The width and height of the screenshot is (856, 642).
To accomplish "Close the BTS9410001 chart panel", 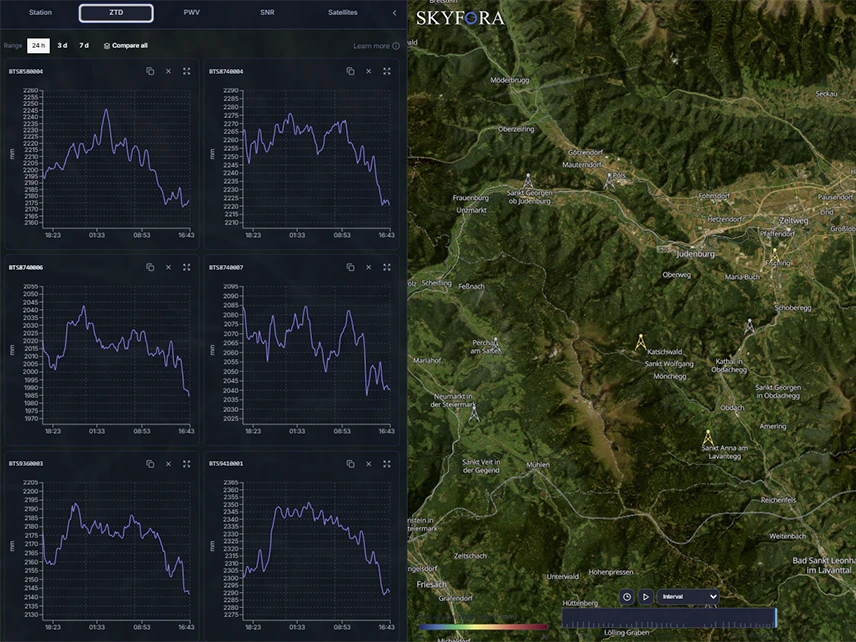I will 368,463.
